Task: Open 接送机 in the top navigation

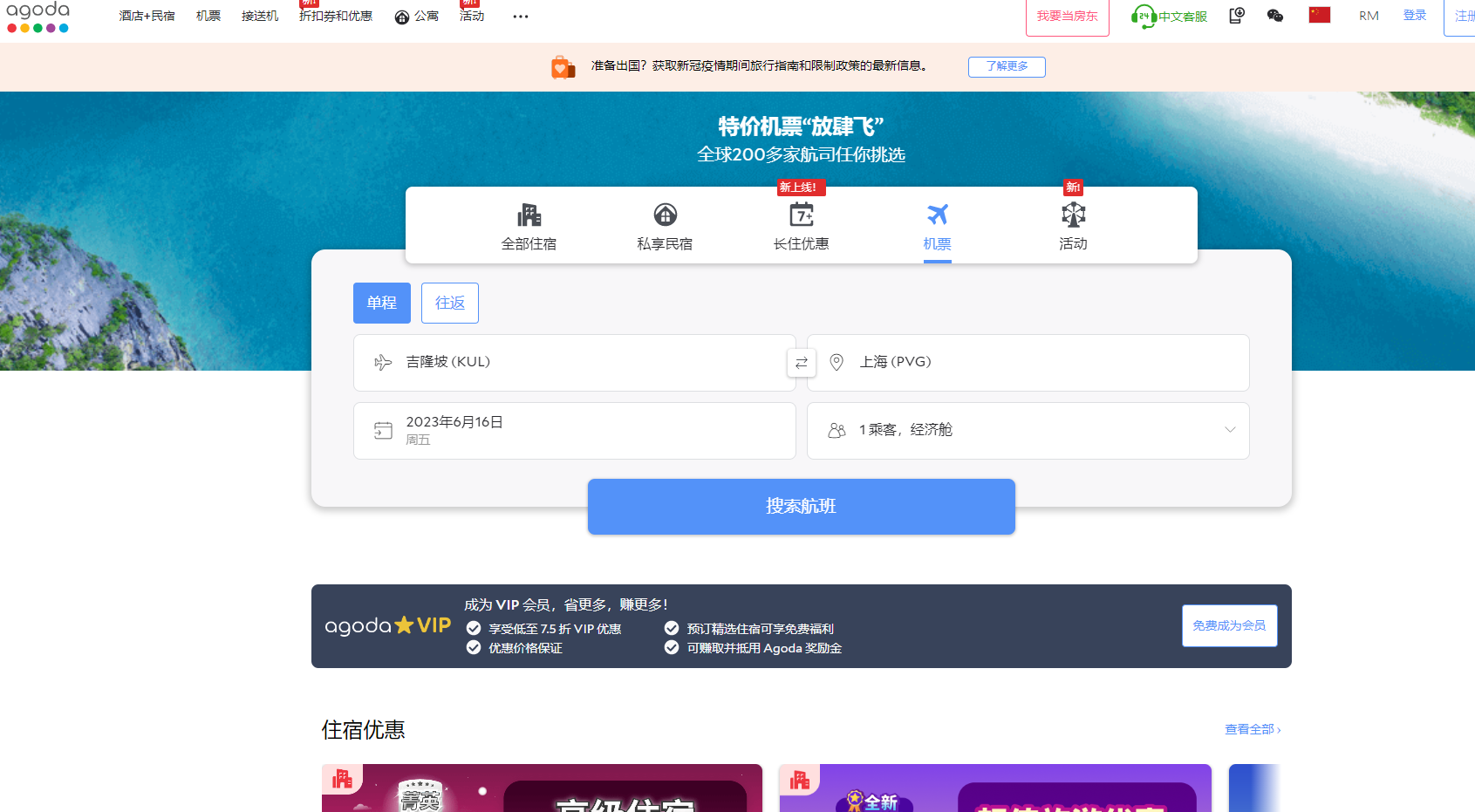Action: coord(260,17)
